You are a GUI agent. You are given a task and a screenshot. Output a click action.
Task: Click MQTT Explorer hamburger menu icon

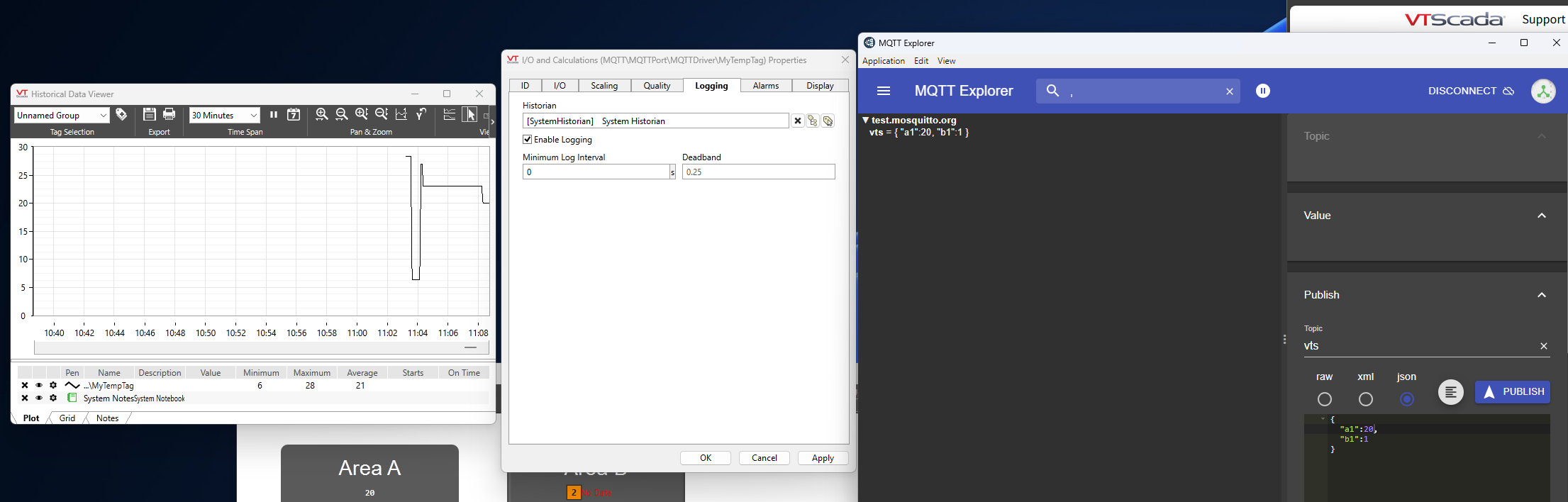[884, 91]
